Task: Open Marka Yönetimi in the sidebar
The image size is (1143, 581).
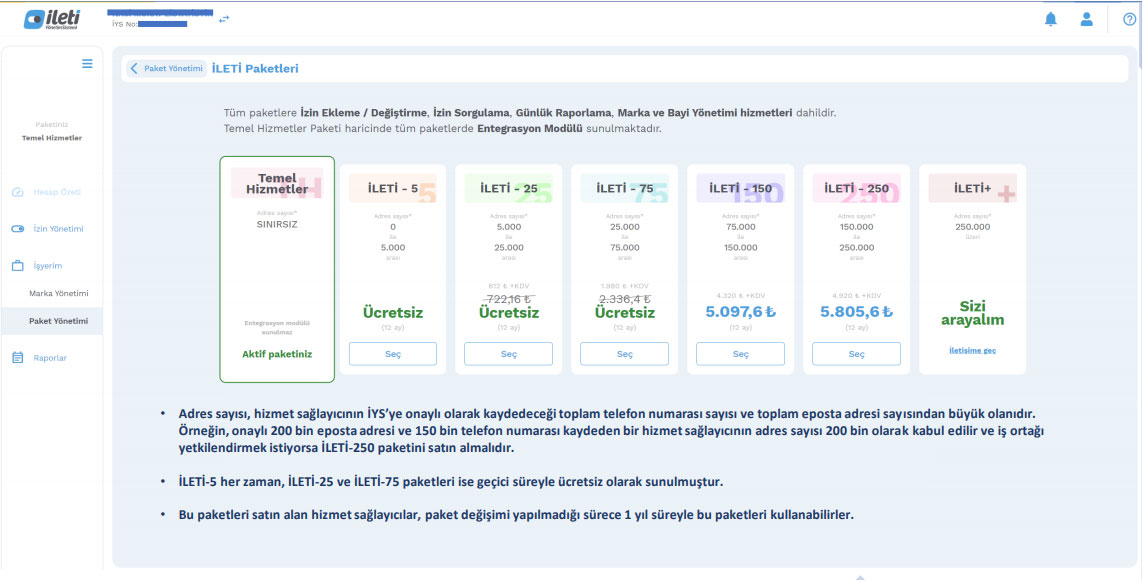Action: coord(58,294)
